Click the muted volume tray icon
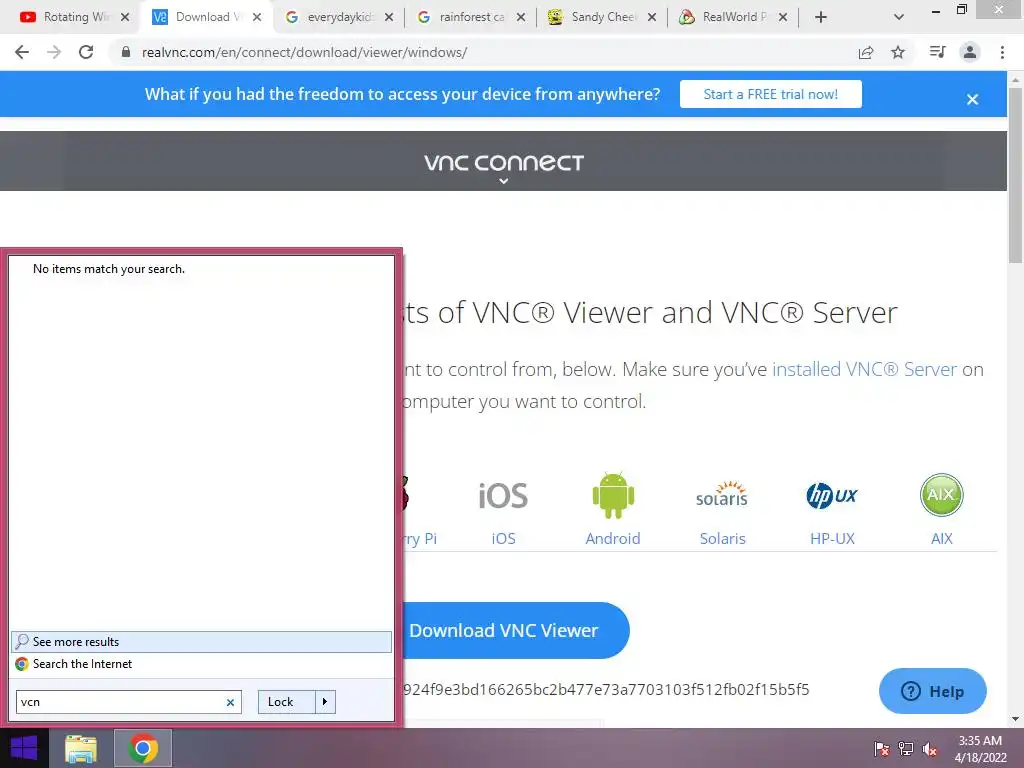This screenshot has width=1024, height=768. point(930,749)
